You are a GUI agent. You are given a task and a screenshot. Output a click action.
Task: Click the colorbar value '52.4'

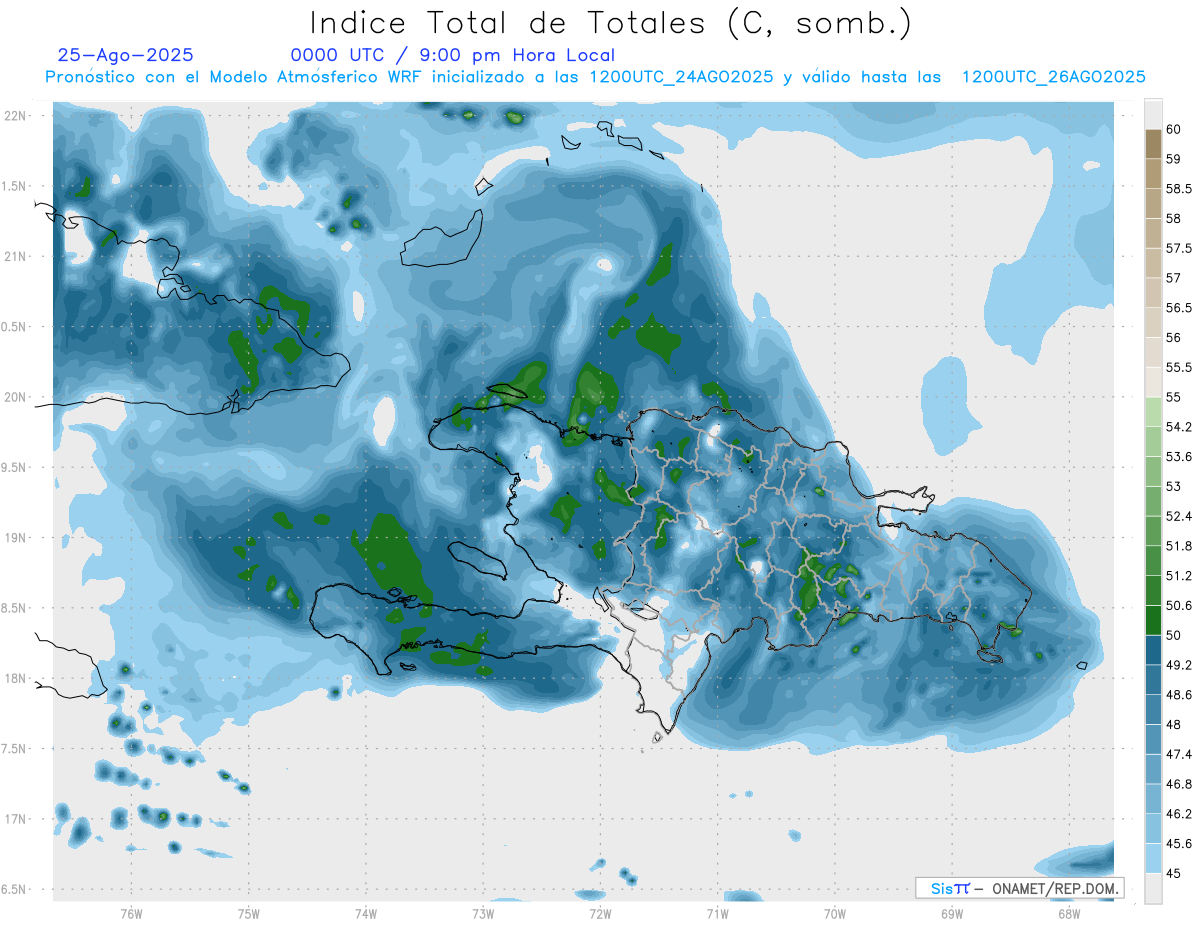tap(1179, 516)
